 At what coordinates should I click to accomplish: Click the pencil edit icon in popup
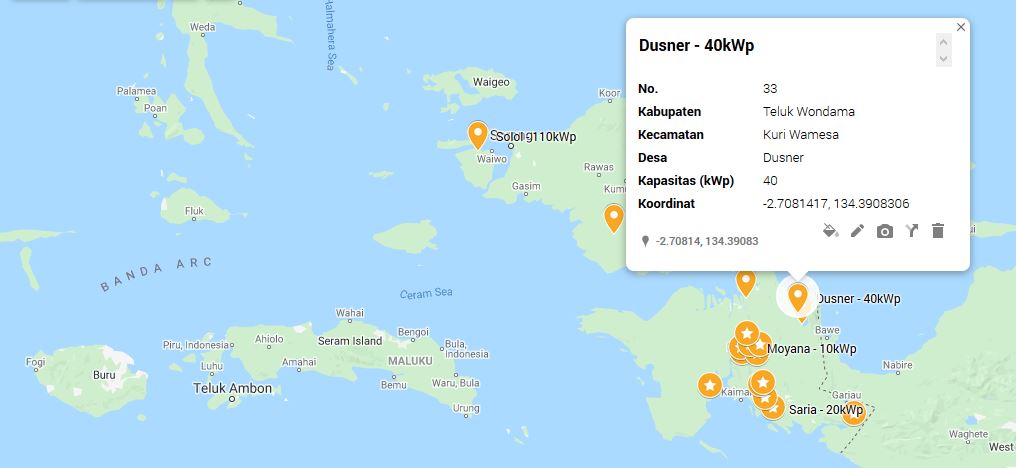pos(857,231)
